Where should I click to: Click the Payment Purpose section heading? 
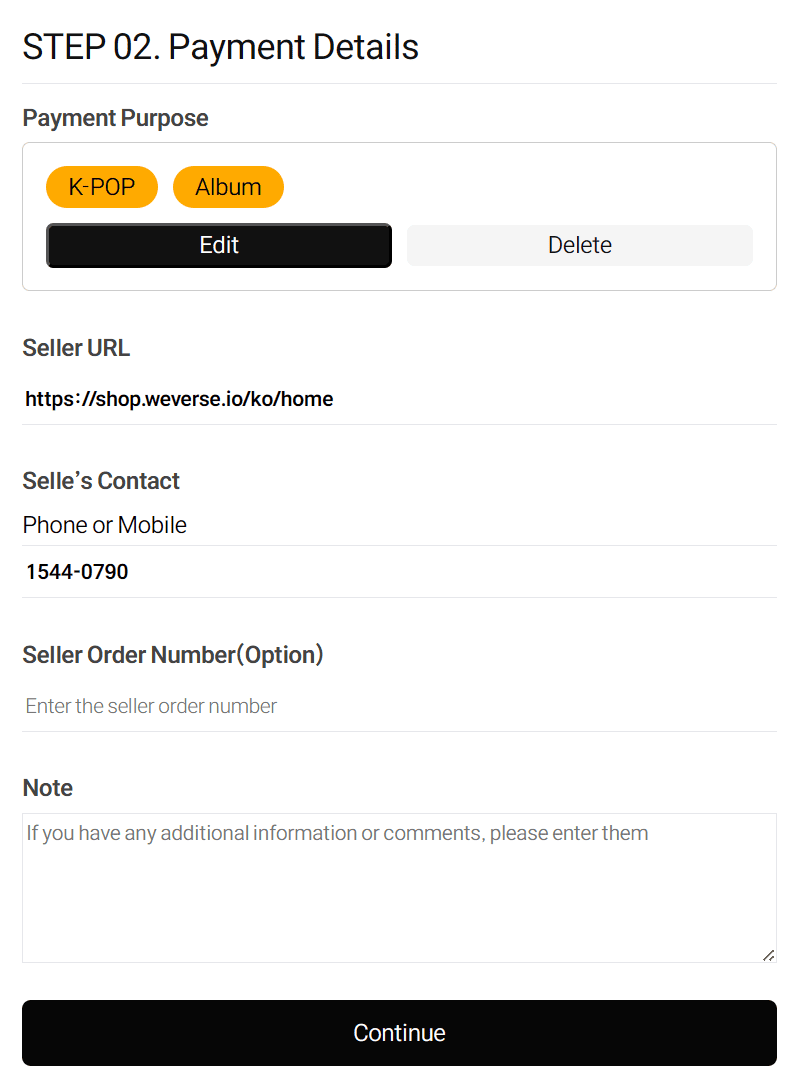[115, 118]
